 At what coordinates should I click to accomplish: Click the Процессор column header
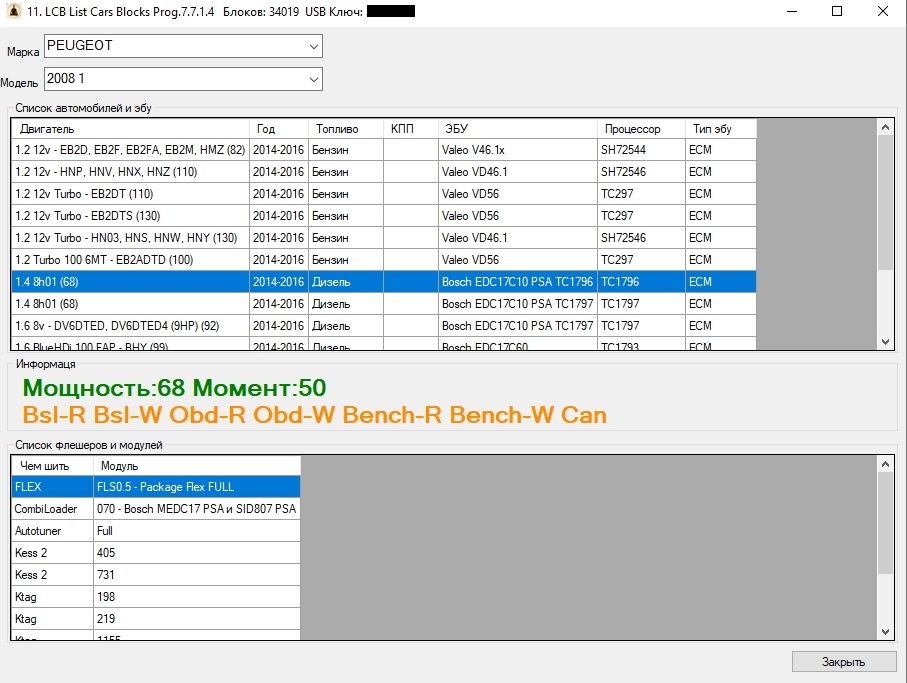[x=641, y=128]
